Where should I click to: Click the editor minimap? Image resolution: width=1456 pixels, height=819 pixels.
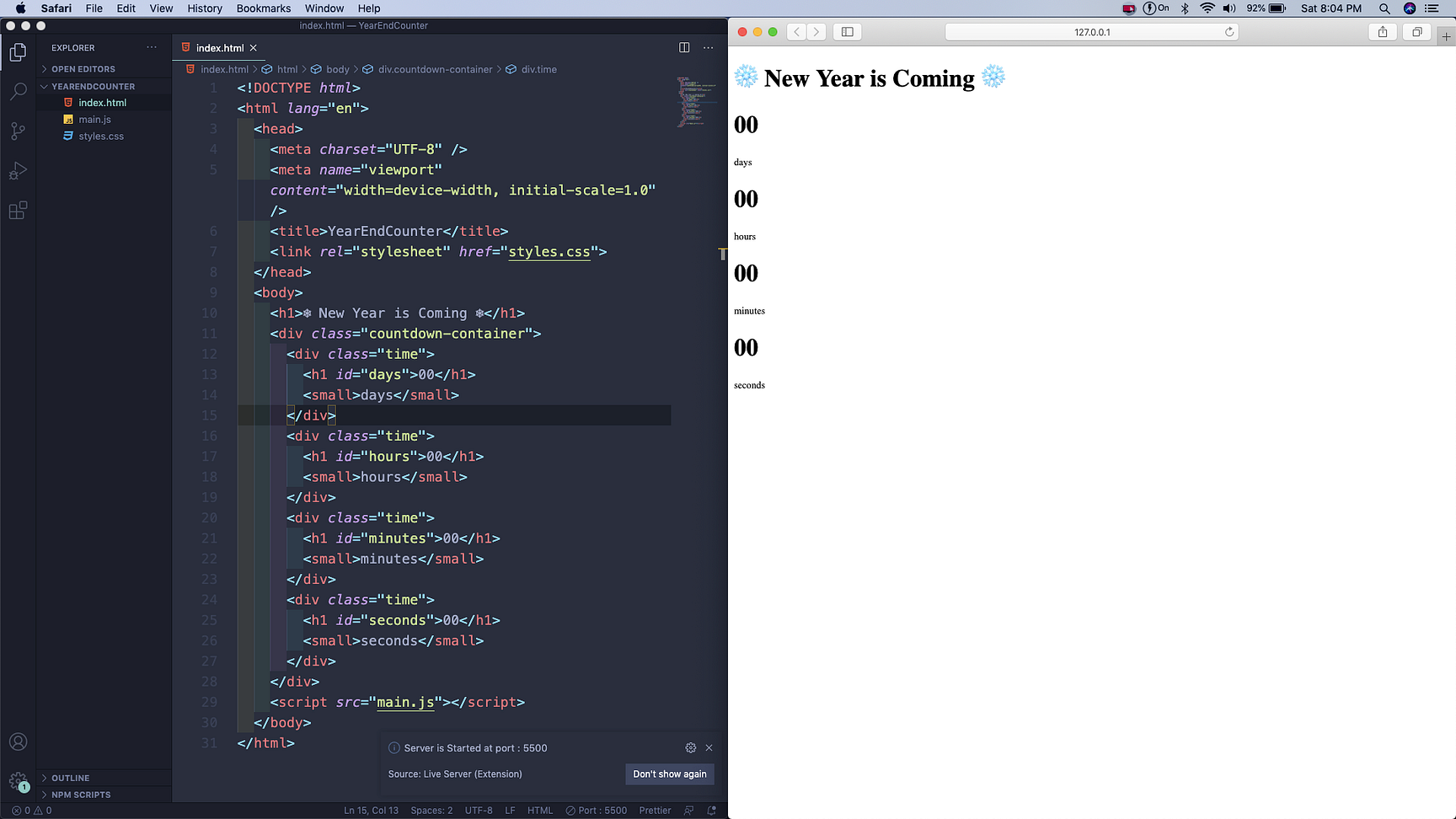click(x=696, y=101)
